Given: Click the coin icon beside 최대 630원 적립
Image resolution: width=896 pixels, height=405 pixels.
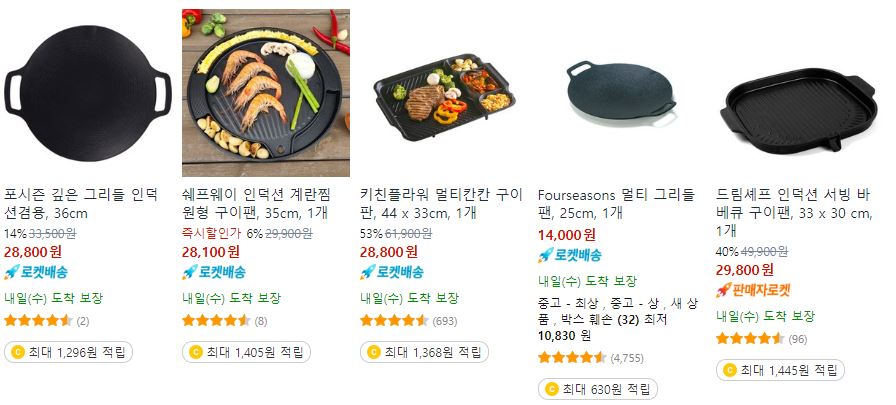Looking at the screenshot, I should coord(551,389).
